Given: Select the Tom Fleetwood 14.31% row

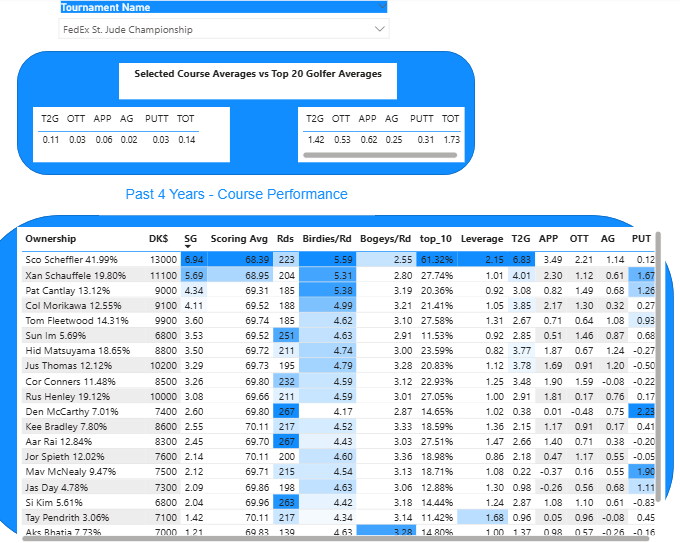Looking at the screenshot, I should [x=338, y=321].
